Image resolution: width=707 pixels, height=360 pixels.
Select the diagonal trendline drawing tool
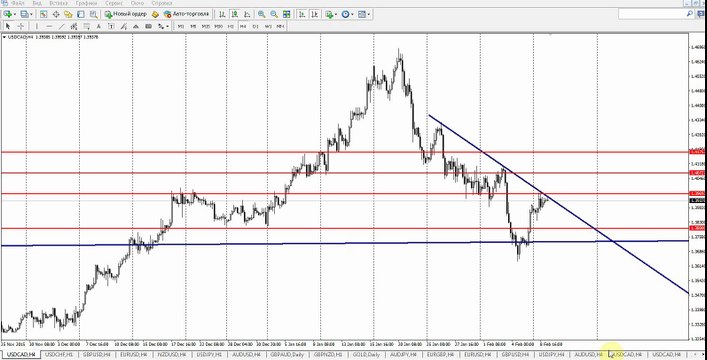point(62,26)
